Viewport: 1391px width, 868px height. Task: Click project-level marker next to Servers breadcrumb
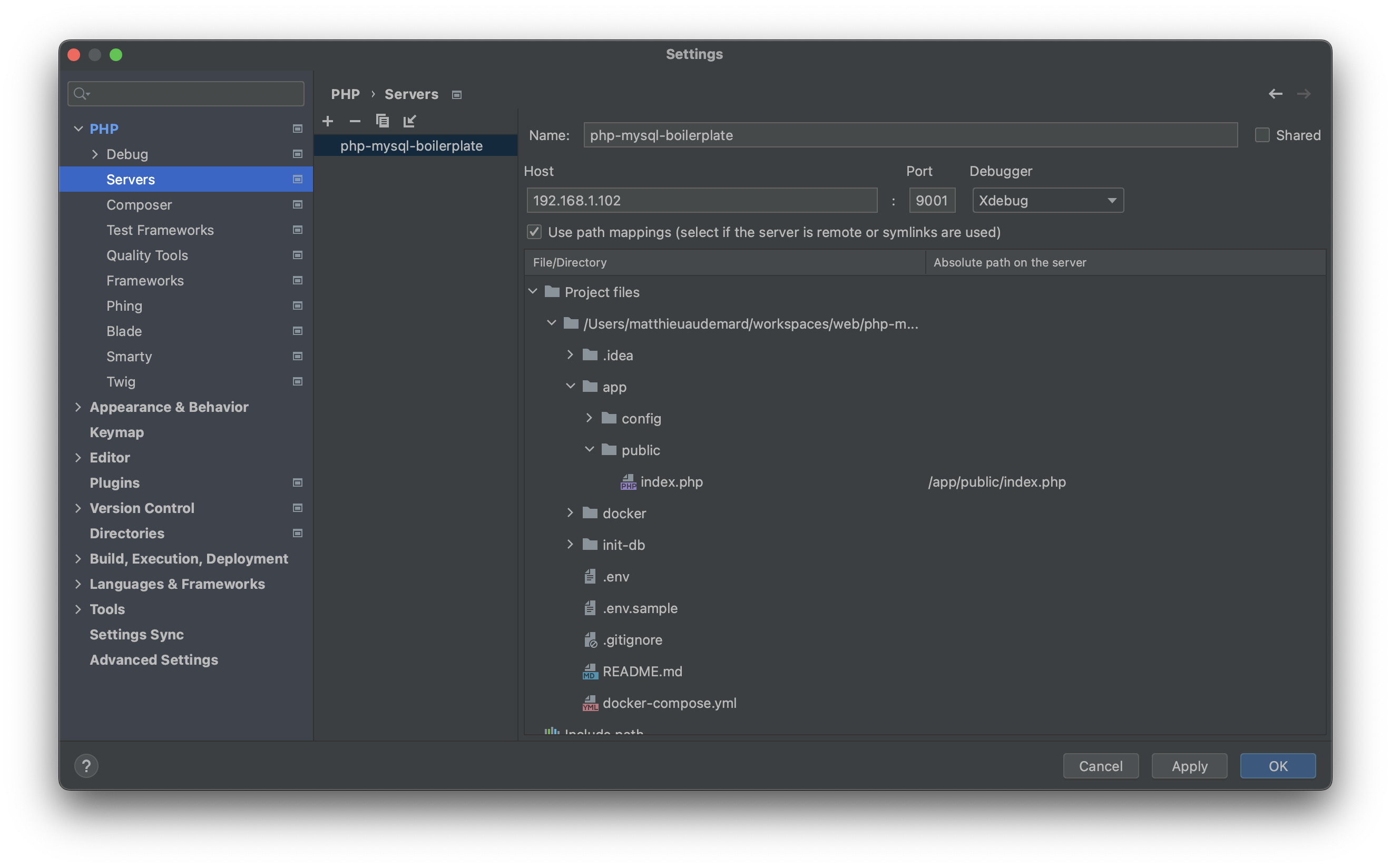[457, 95]
